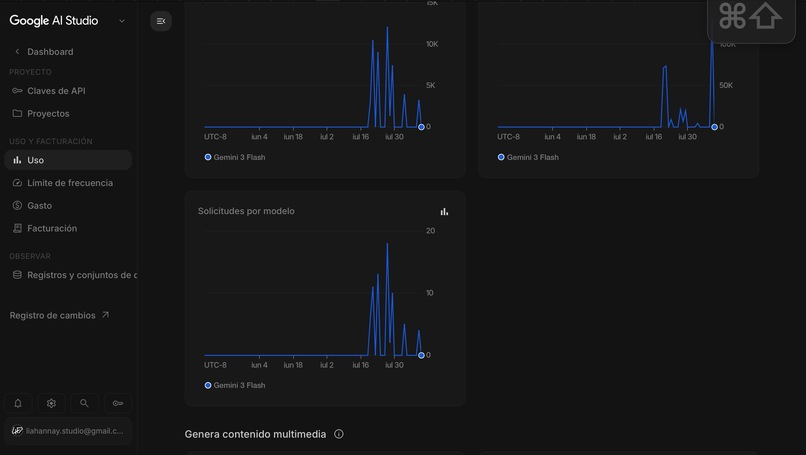Viewport: 806px width, 455px height.
Task: Collapse the sidebar with the panel toggle icon
Action: (x=161, y=21)
